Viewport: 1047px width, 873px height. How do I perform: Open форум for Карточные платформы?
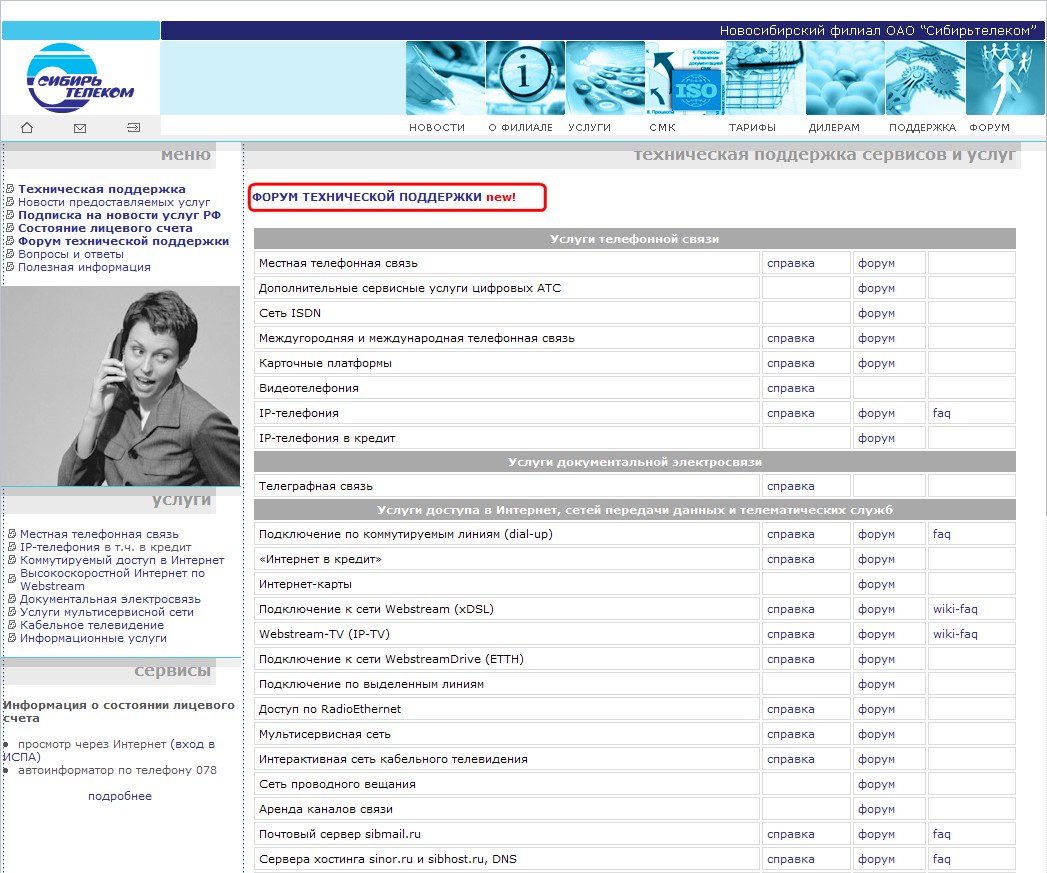click(876, 363)
